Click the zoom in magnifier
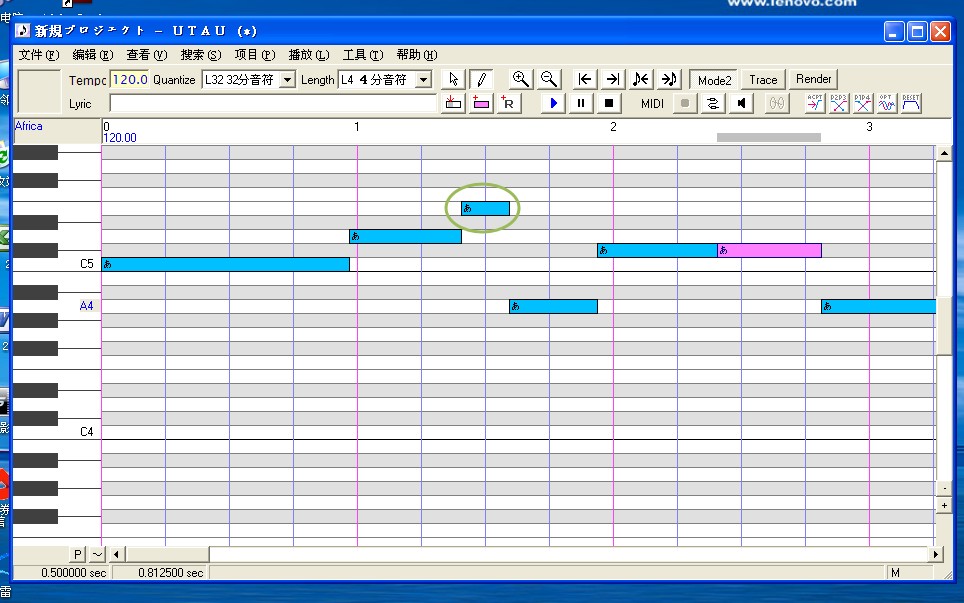The height and width of the screenshot is (603, 964). (x=521, y=79)
